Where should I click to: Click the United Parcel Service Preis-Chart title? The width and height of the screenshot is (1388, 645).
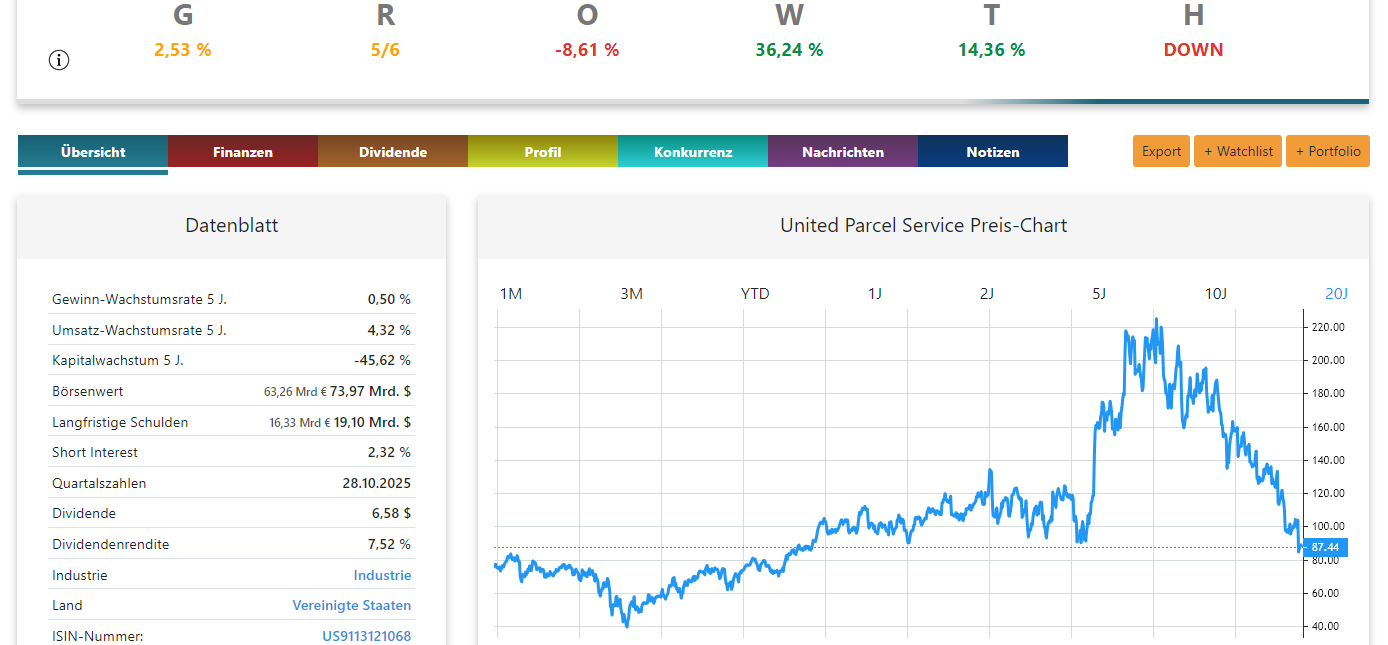[923, 226]
